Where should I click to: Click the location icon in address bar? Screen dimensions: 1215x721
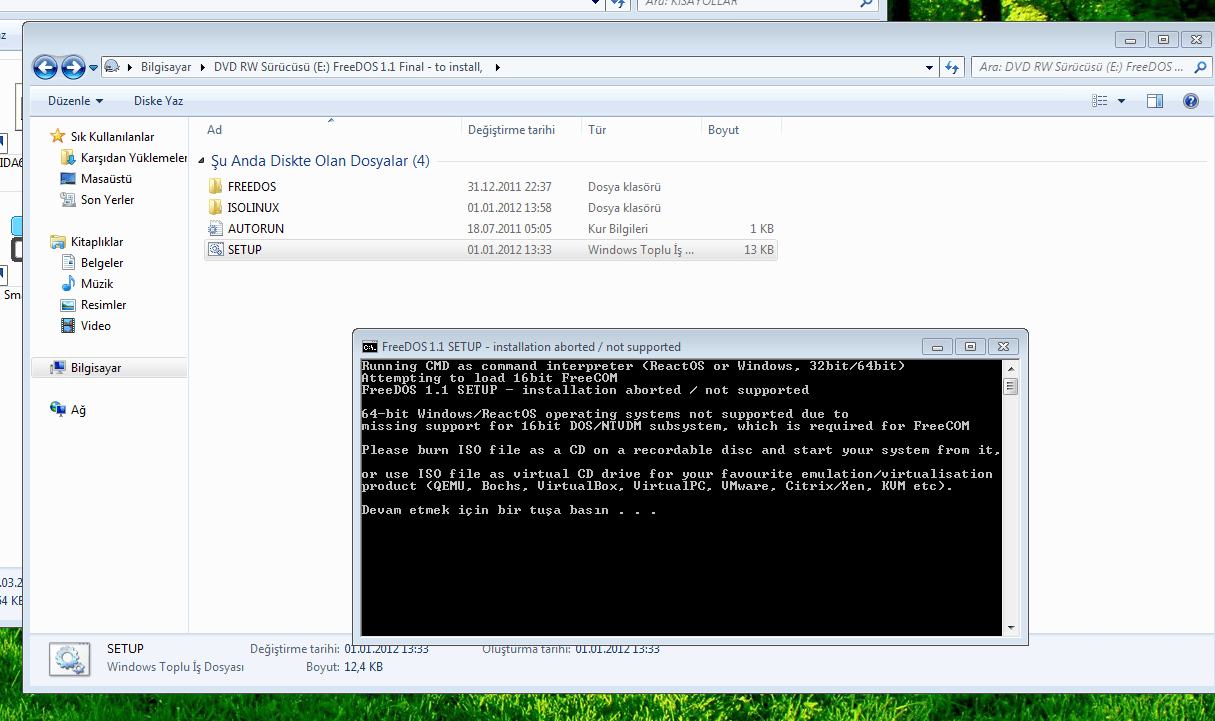pyautogui.click(x=112, y=67)
